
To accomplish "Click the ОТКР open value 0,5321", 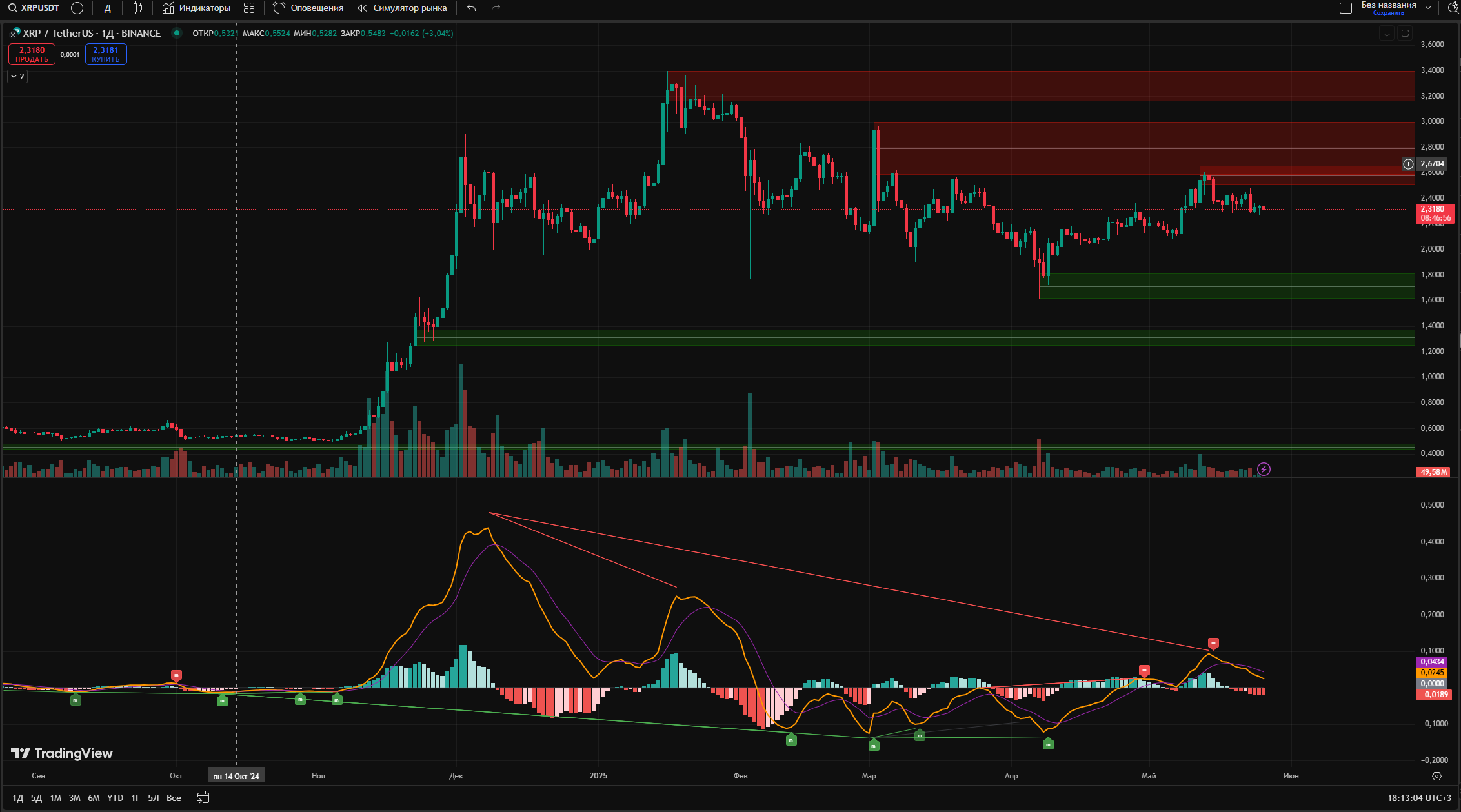I will click(x=226, y=34).
